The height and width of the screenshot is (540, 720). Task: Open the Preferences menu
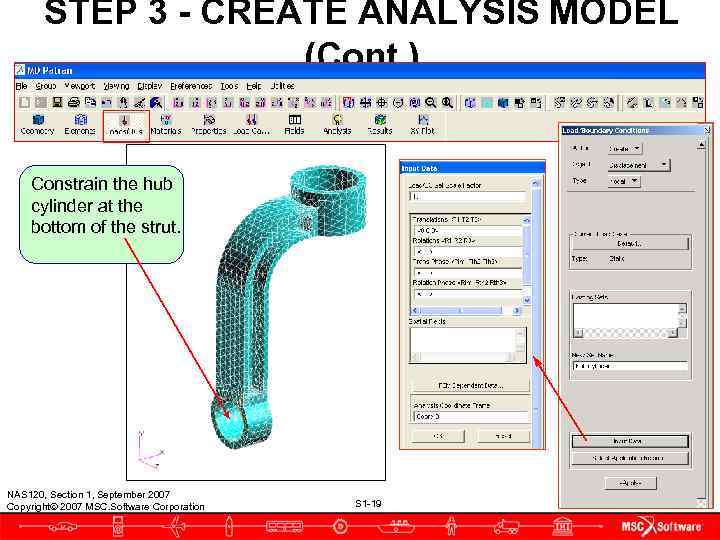click(191, 86)
